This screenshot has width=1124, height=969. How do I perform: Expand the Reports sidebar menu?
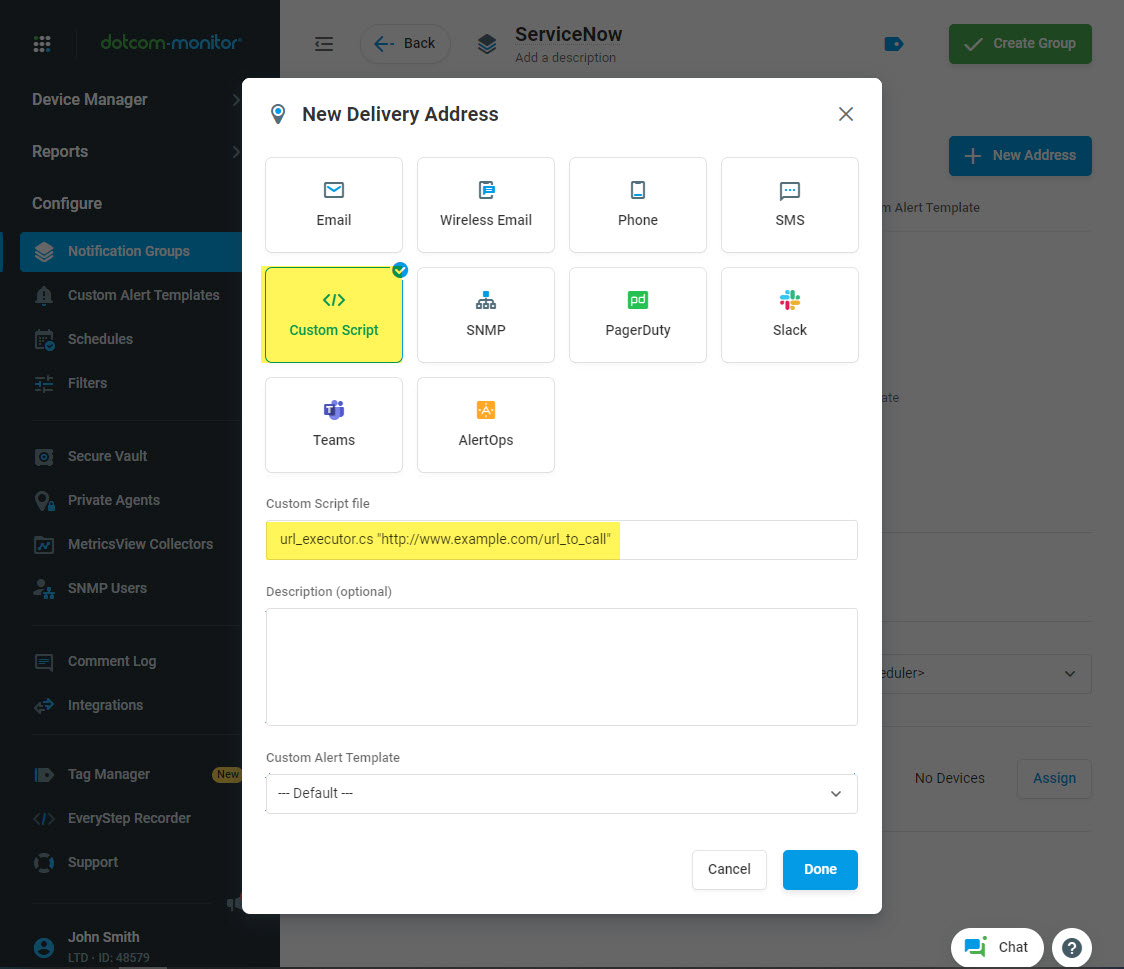[60, 151]
